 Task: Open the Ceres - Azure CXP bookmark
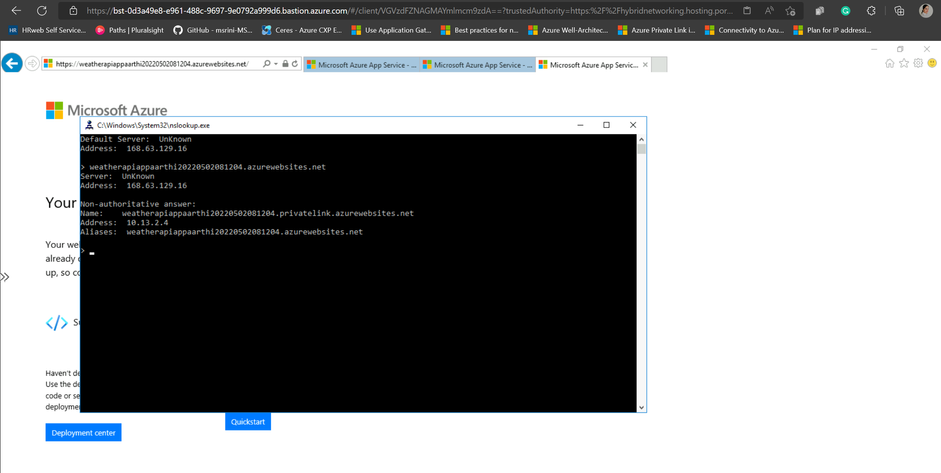[302, 30]
